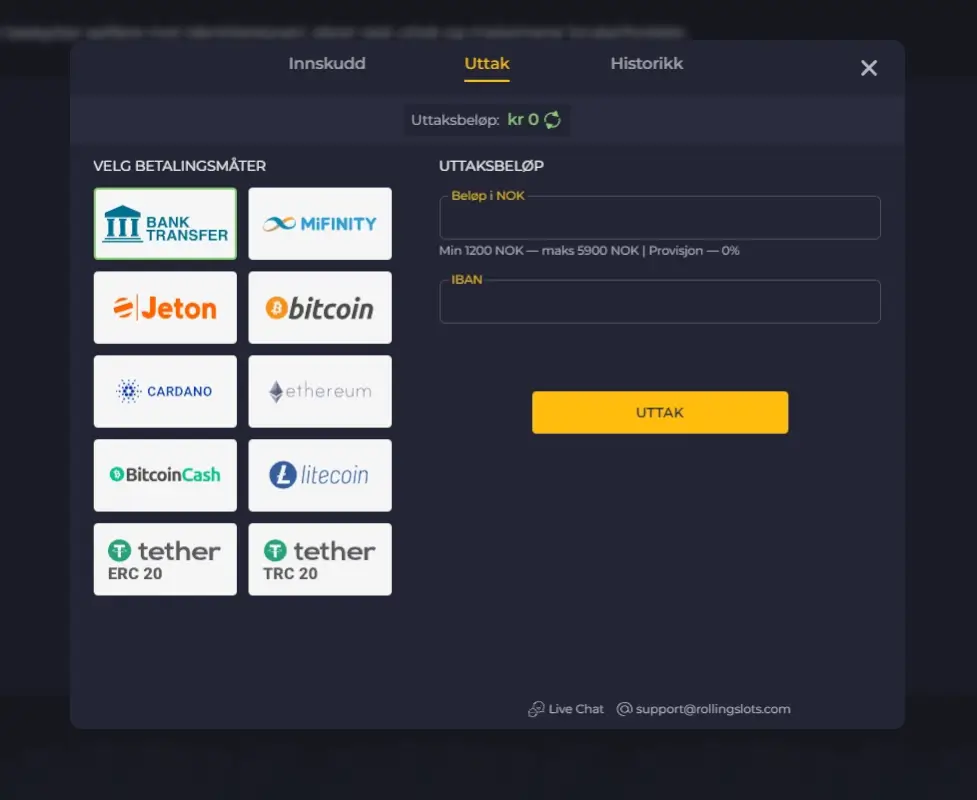Click the support@rollingslots.com email link
The width and height of the screenshot is (977, 800).
[x=703, y=709]
